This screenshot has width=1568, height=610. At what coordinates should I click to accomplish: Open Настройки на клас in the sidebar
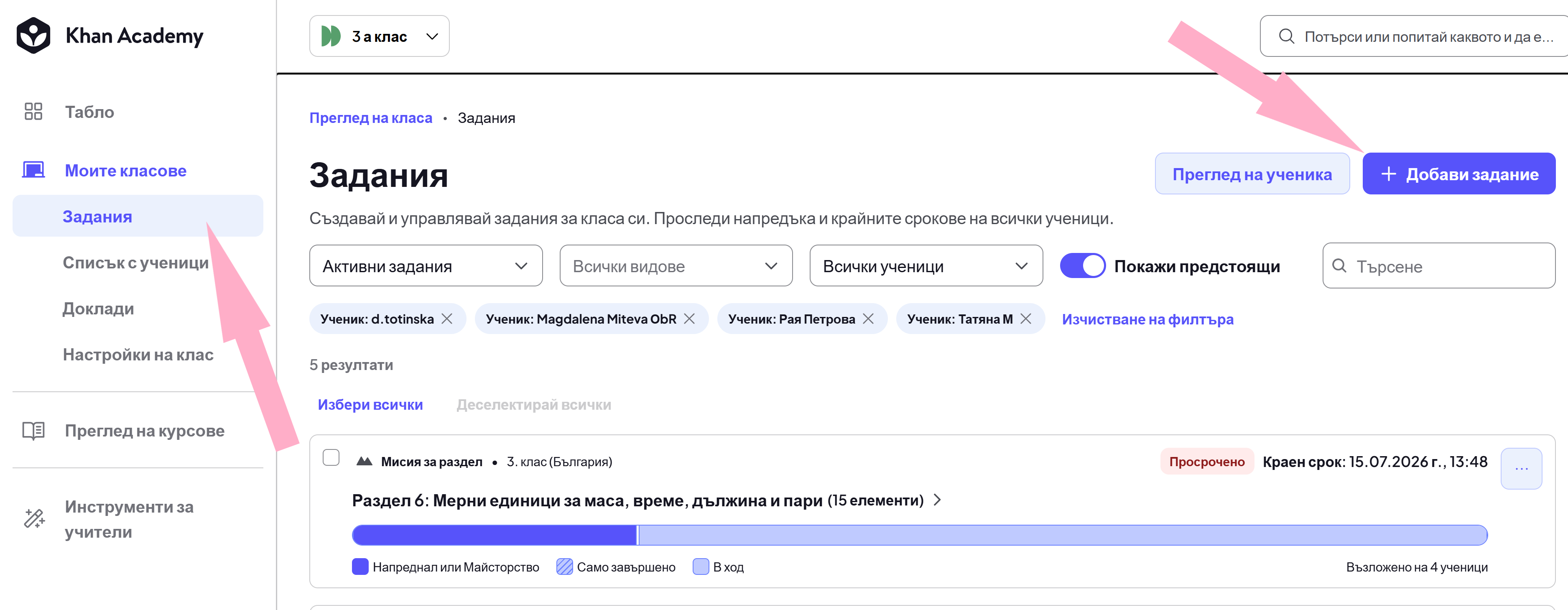coord(138,354)
